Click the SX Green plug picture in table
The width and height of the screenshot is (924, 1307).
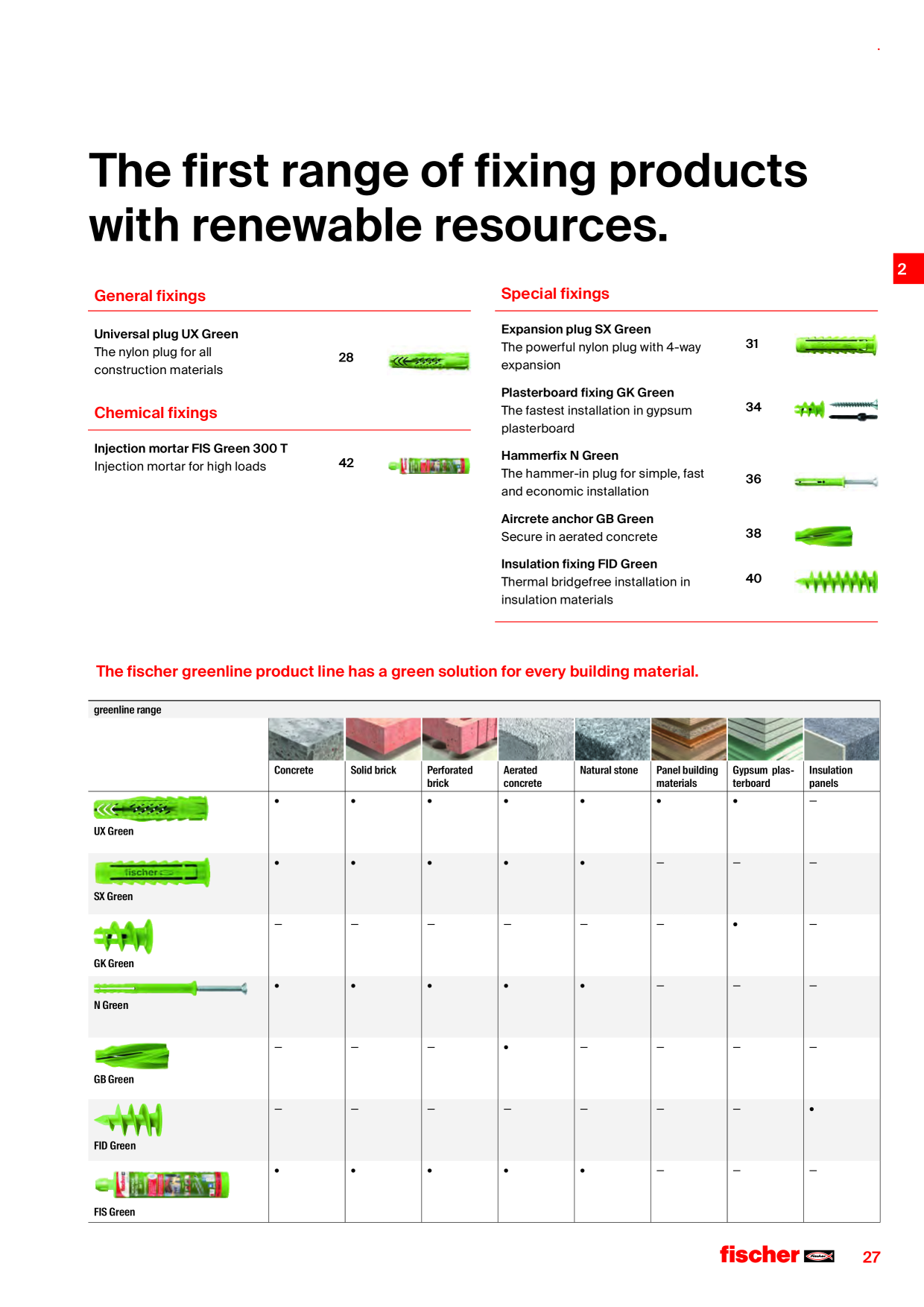(x=152, y=873)
